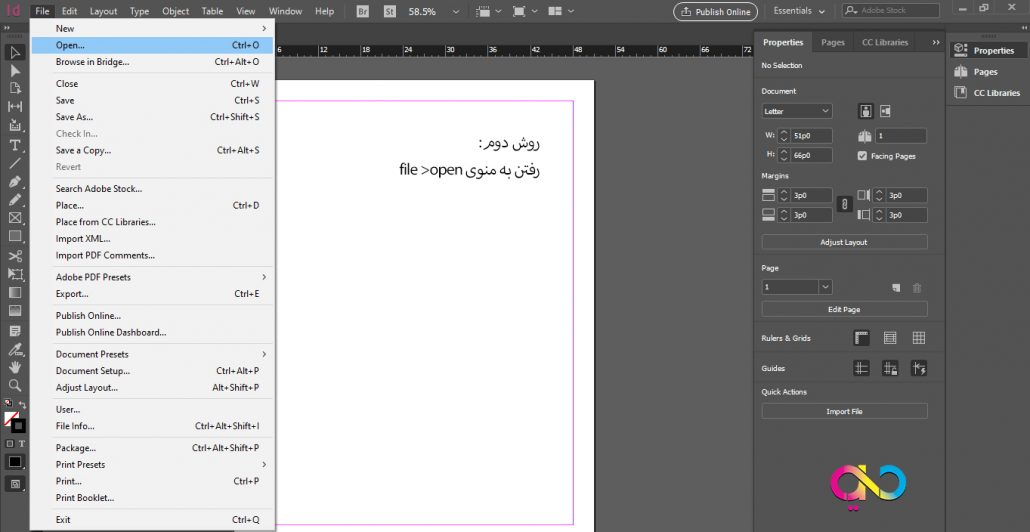The width and height of the screenshot is (1030, 532).
Task: Click Import File button
Action: [x=844, y=411]
